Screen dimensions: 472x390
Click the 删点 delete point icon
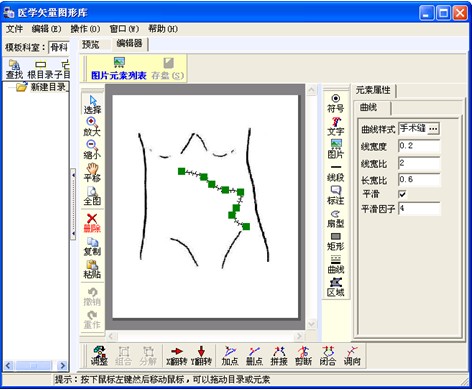254,356
